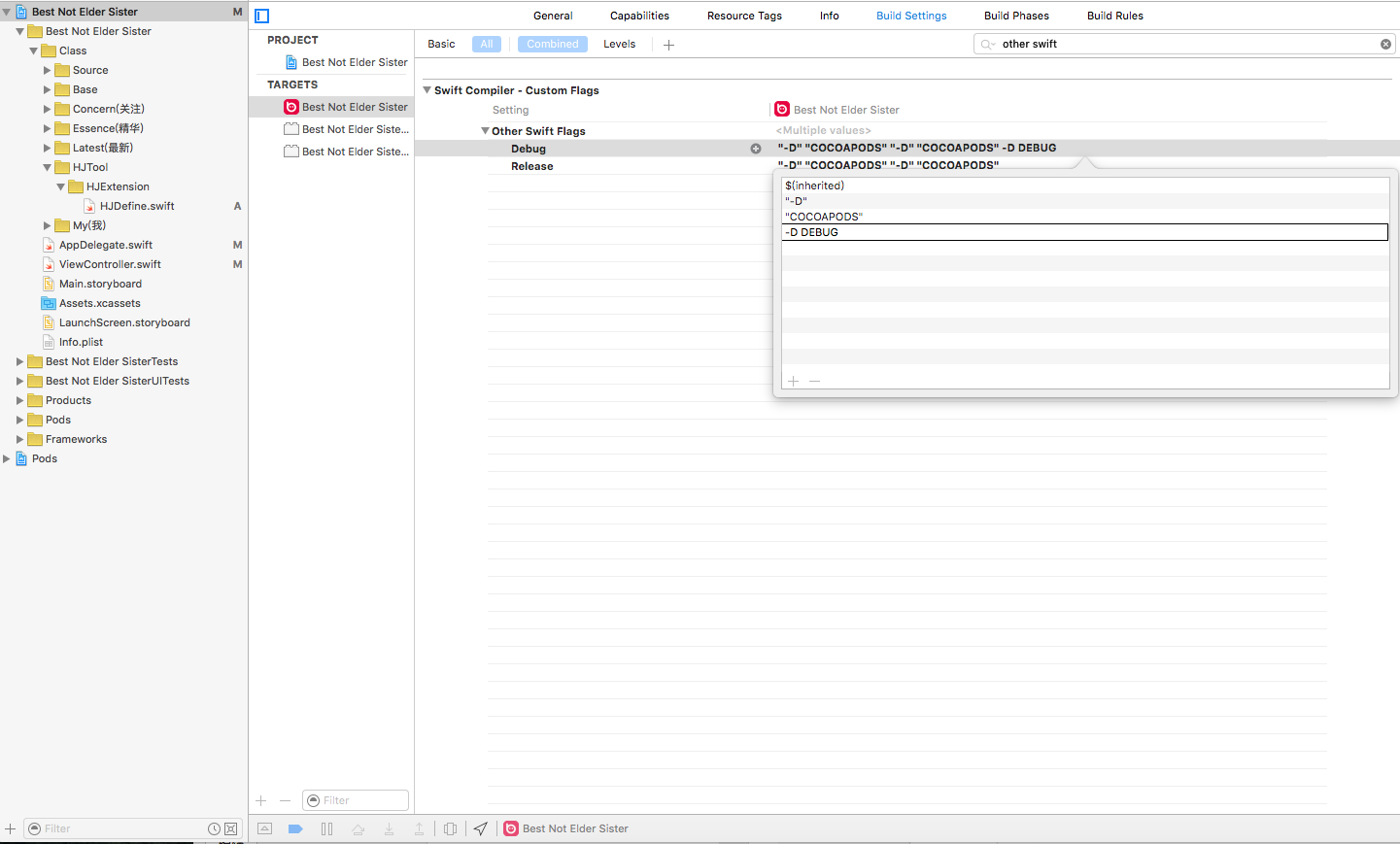Open the Resource Tags tab

coord(744,16)
